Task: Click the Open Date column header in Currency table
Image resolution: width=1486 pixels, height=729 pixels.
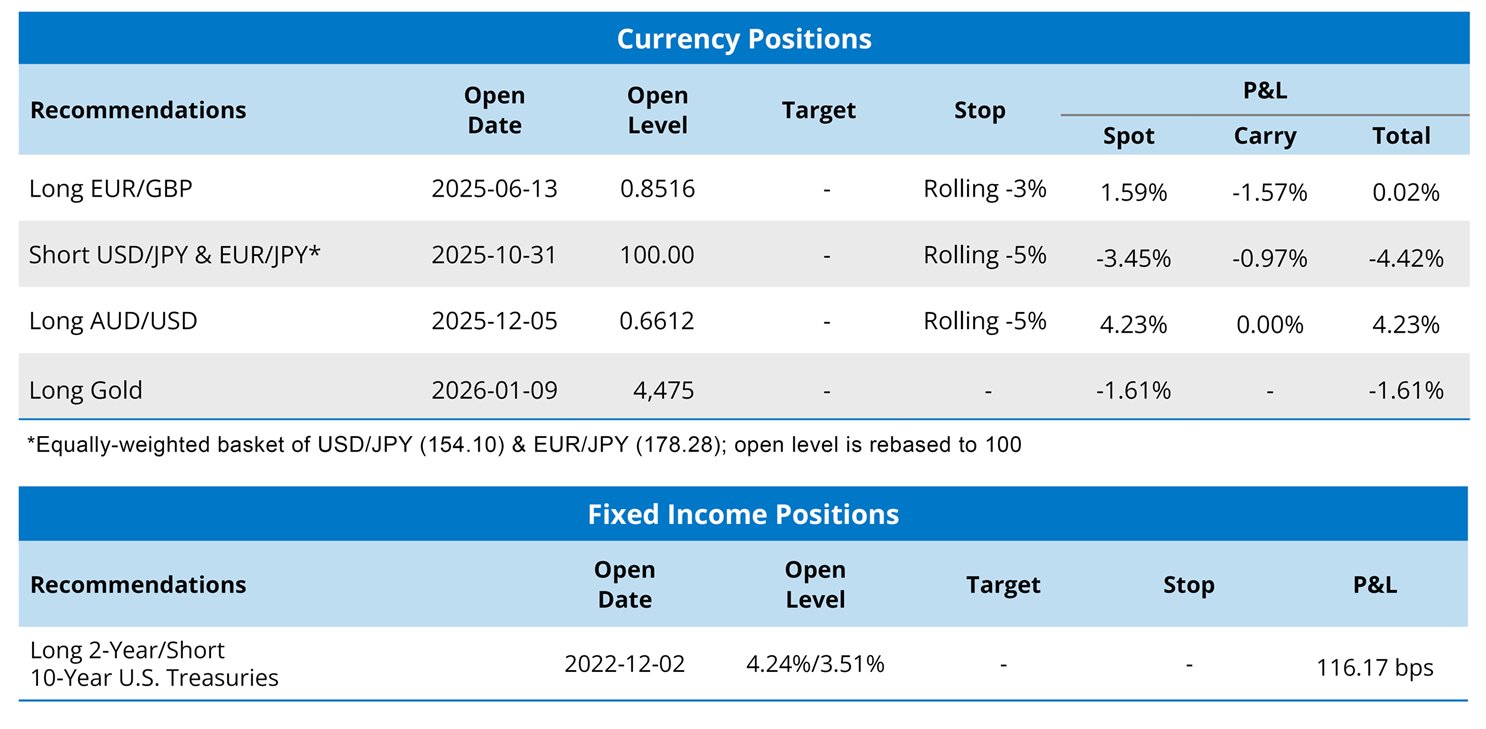Action: tap(494, 110)
